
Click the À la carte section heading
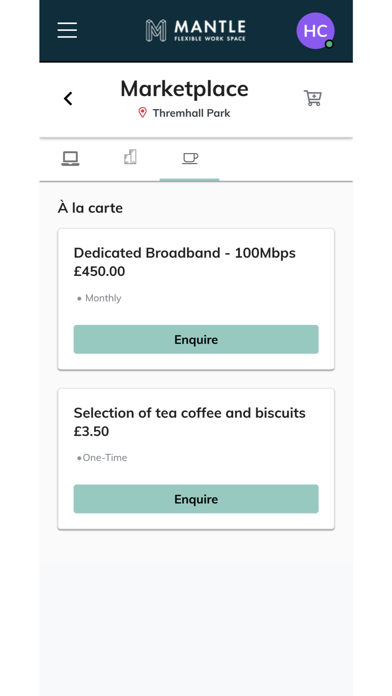(90, 208)
